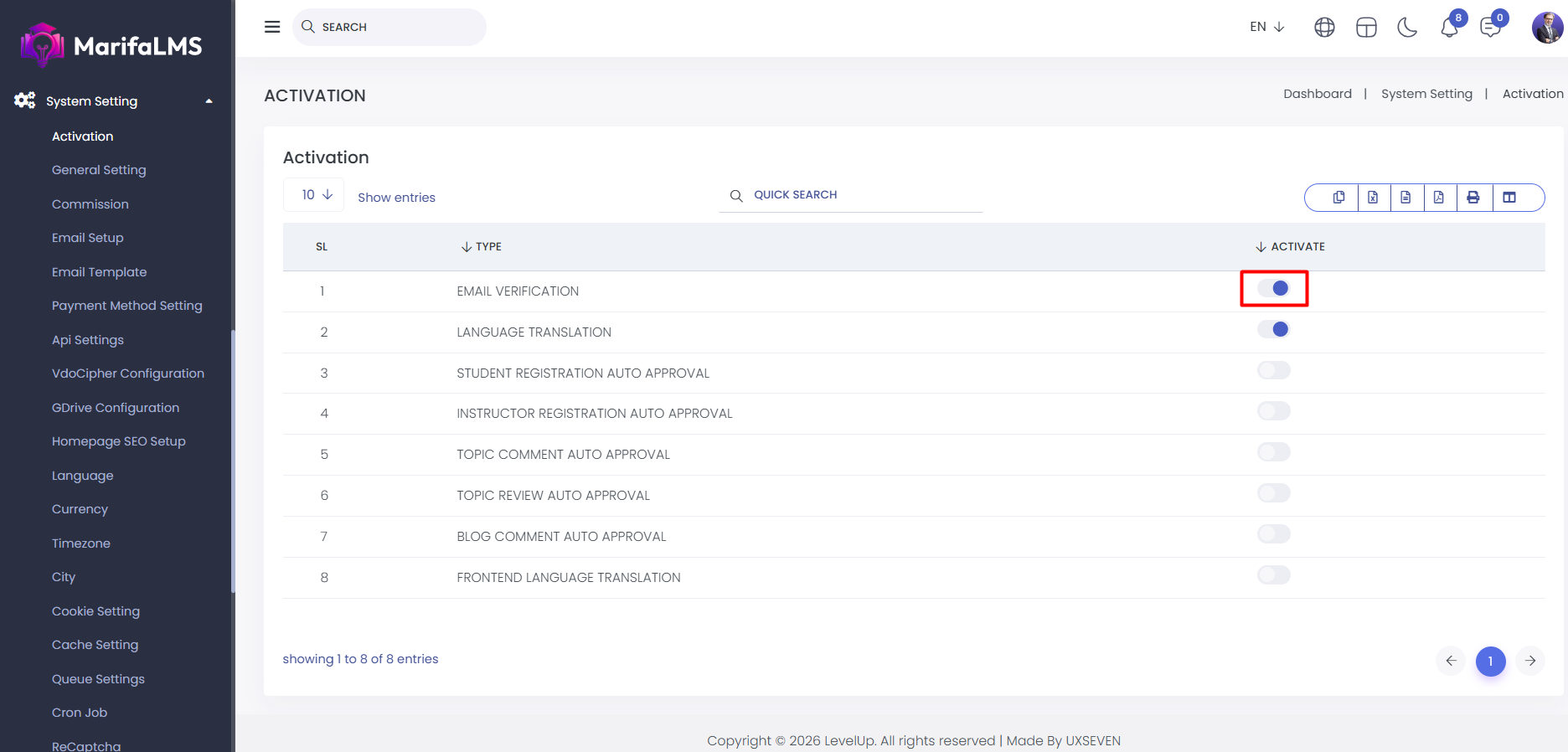Export table as Excel file
1568x752 pixels.
[1373, 198]
